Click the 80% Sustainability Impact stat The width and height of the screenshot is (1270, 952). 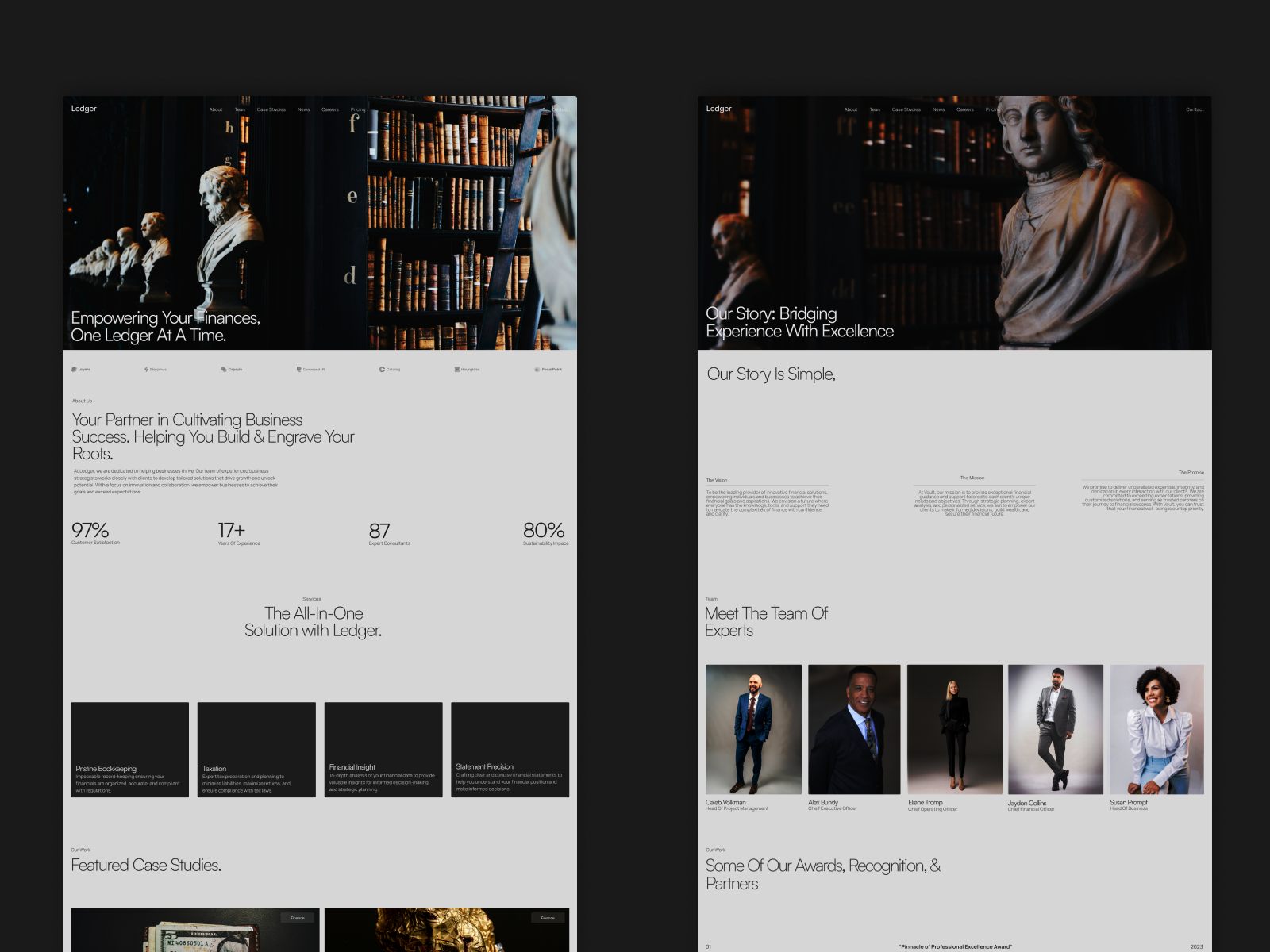(x=545, y=533)
